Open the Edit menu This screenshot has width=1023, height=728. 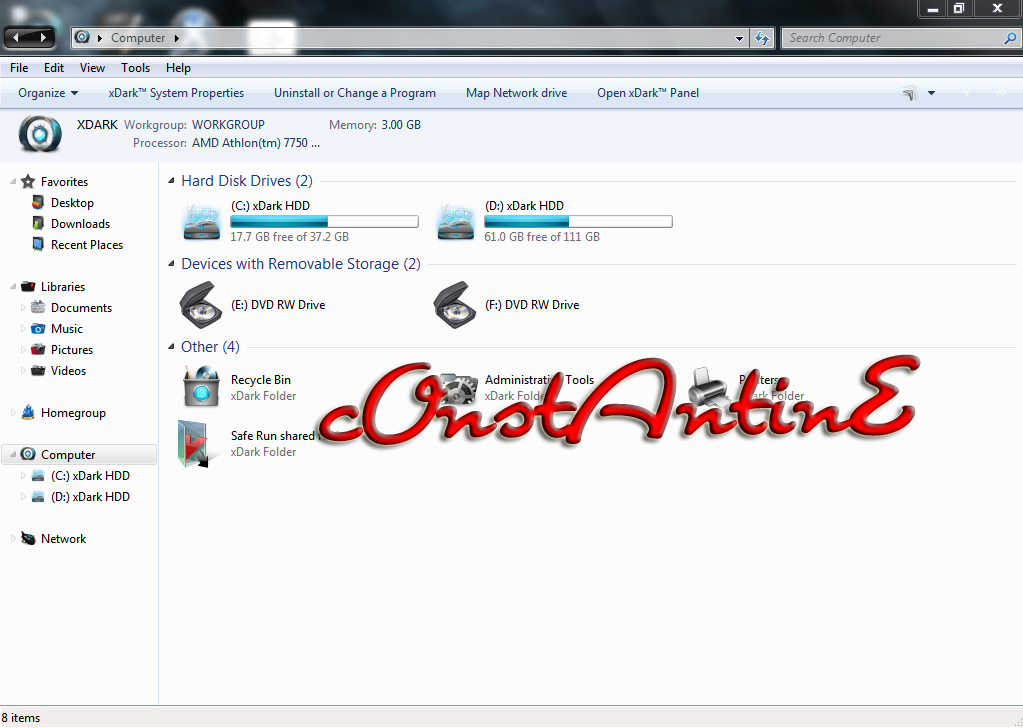click(x=53, y=68)
